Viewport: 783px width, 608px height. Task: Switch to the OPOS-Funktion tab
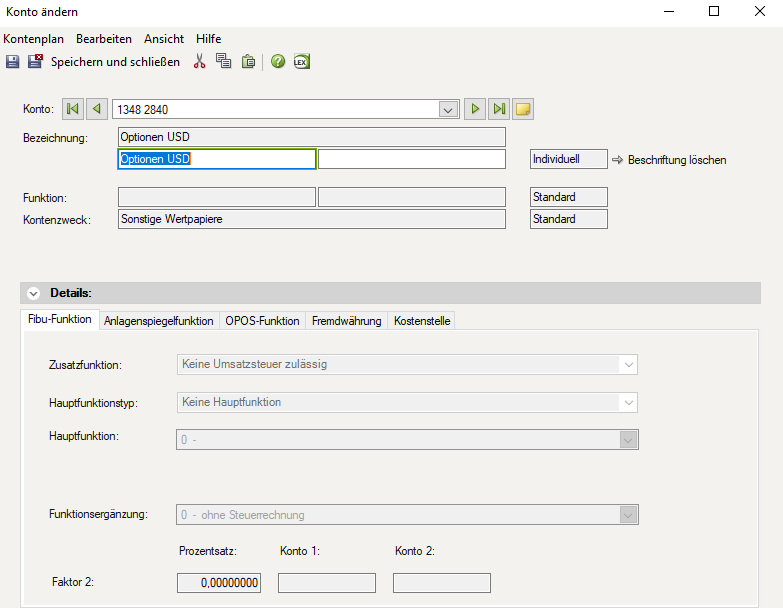(x=262, y=321)
